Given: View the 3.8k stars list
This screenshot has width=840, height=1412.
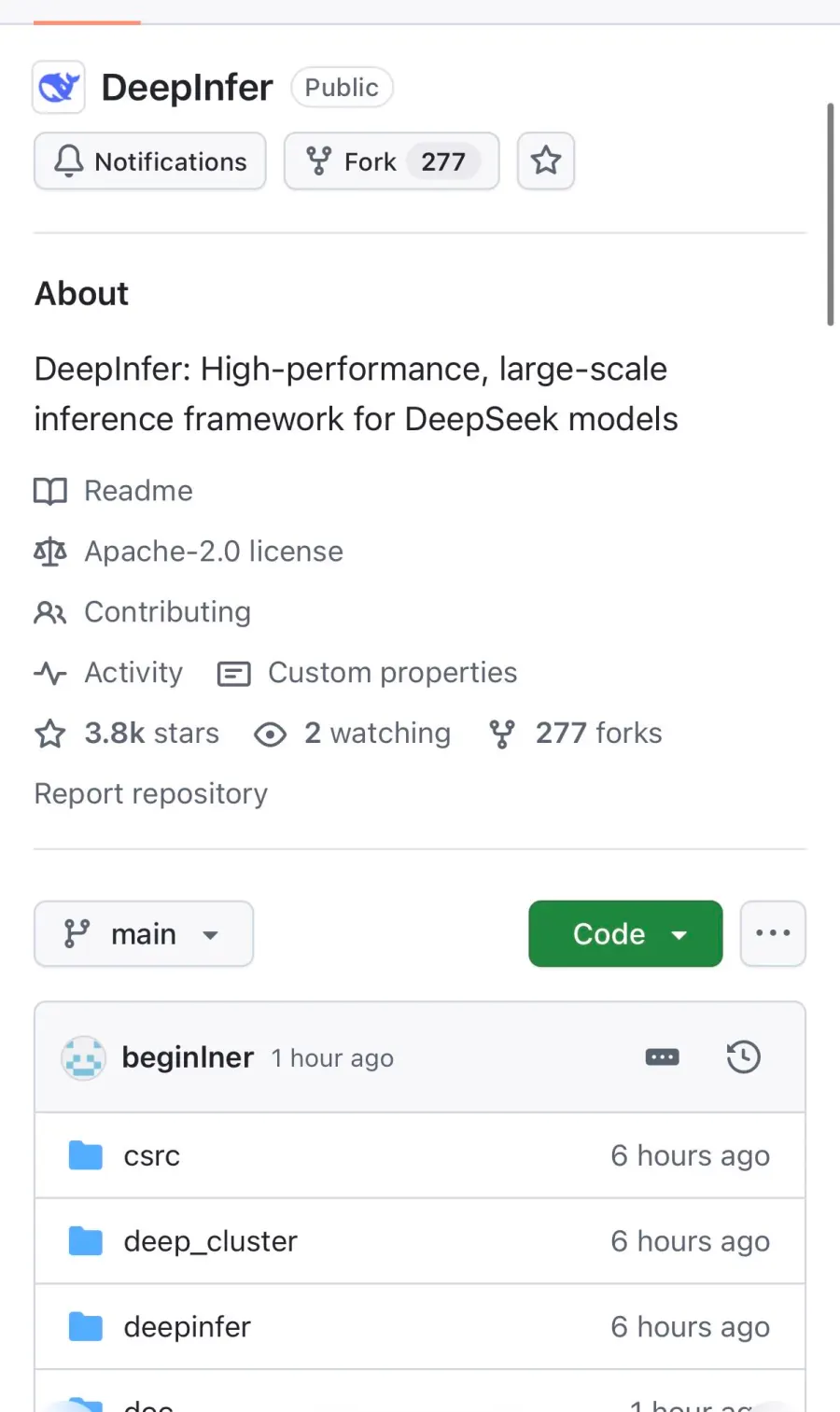Looking at the screenshot, I should pyautogui.click(x=151, y=734).
